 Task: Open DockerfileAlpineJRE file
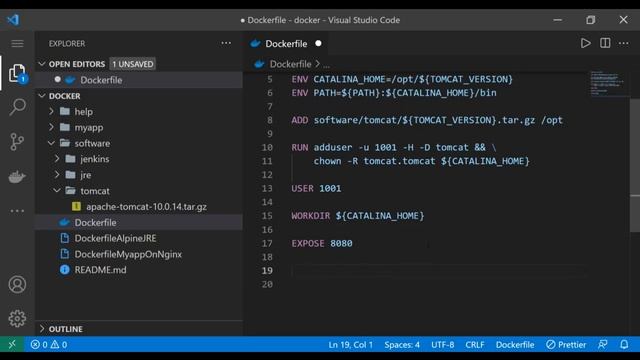pos(139,238)
